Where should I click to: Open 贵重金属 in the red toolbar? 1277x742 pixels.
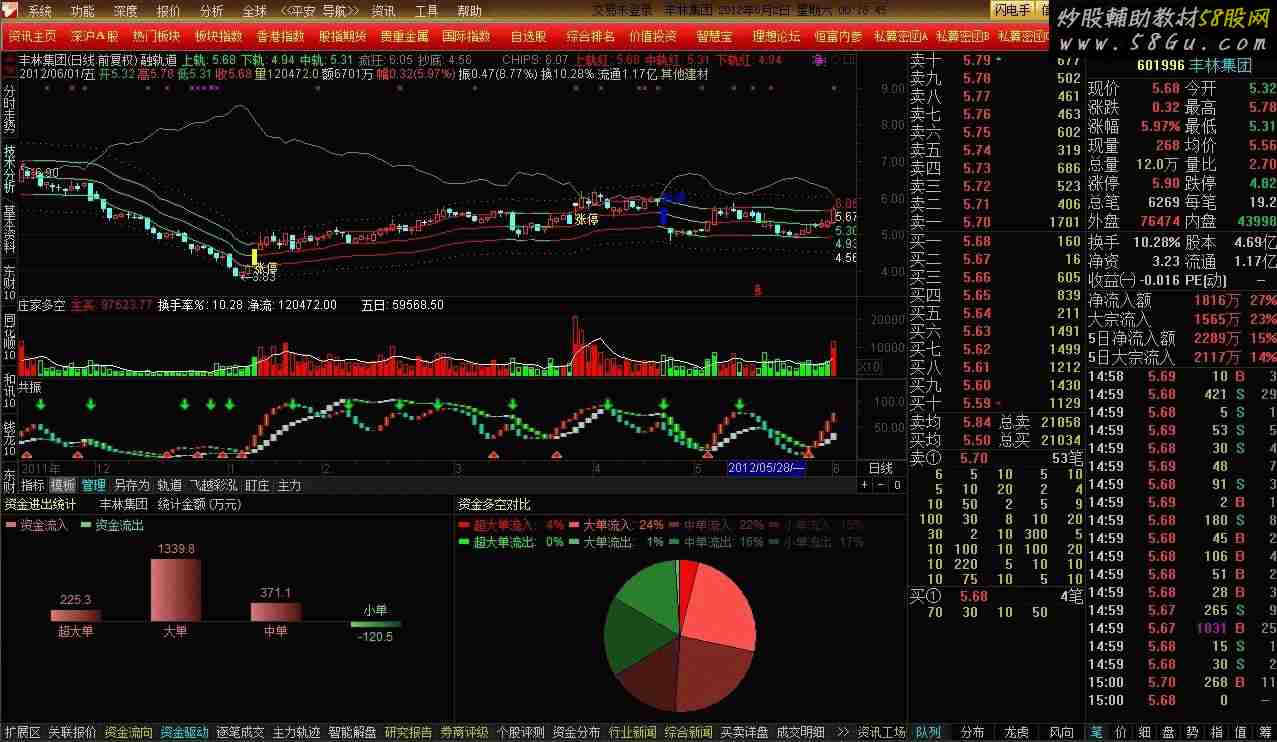405,36
